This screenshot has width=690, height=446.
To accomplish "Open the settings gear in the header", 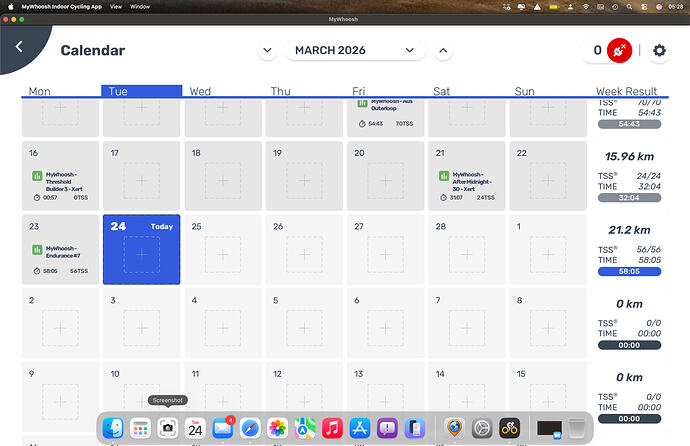I will (659, 50).
